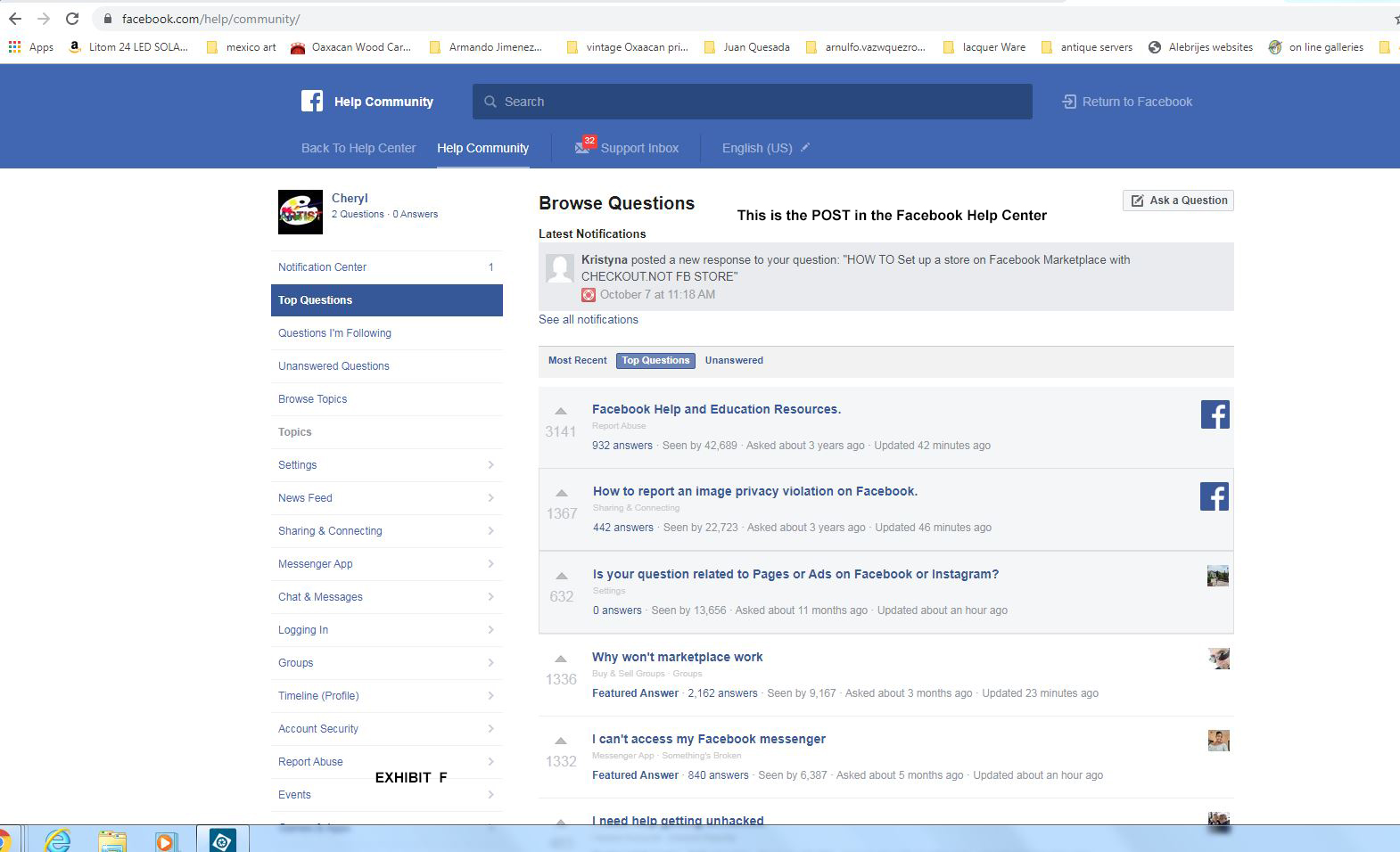Open the 2 Questions link under Cheryl
Viewport: 1400px width, 852px height.
358,214
